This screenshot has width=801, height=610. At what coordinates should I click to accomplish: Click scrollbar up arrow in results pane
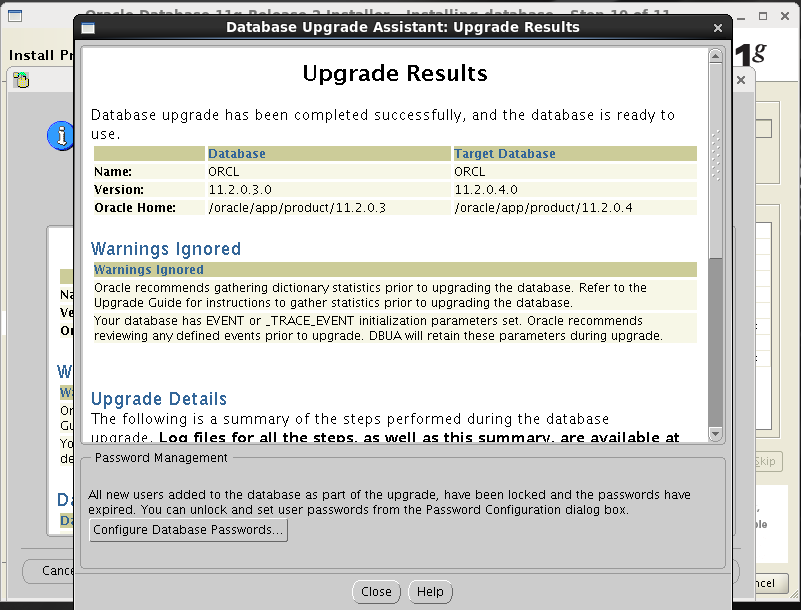(x=715, y=56)
